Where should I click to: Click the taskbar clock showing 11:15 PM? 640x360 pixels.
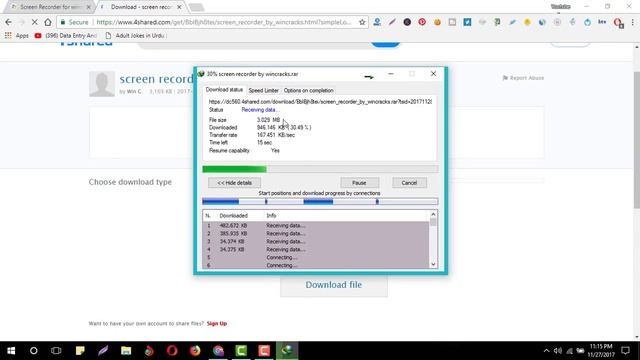pyautogui.click(x=601, y=351)
